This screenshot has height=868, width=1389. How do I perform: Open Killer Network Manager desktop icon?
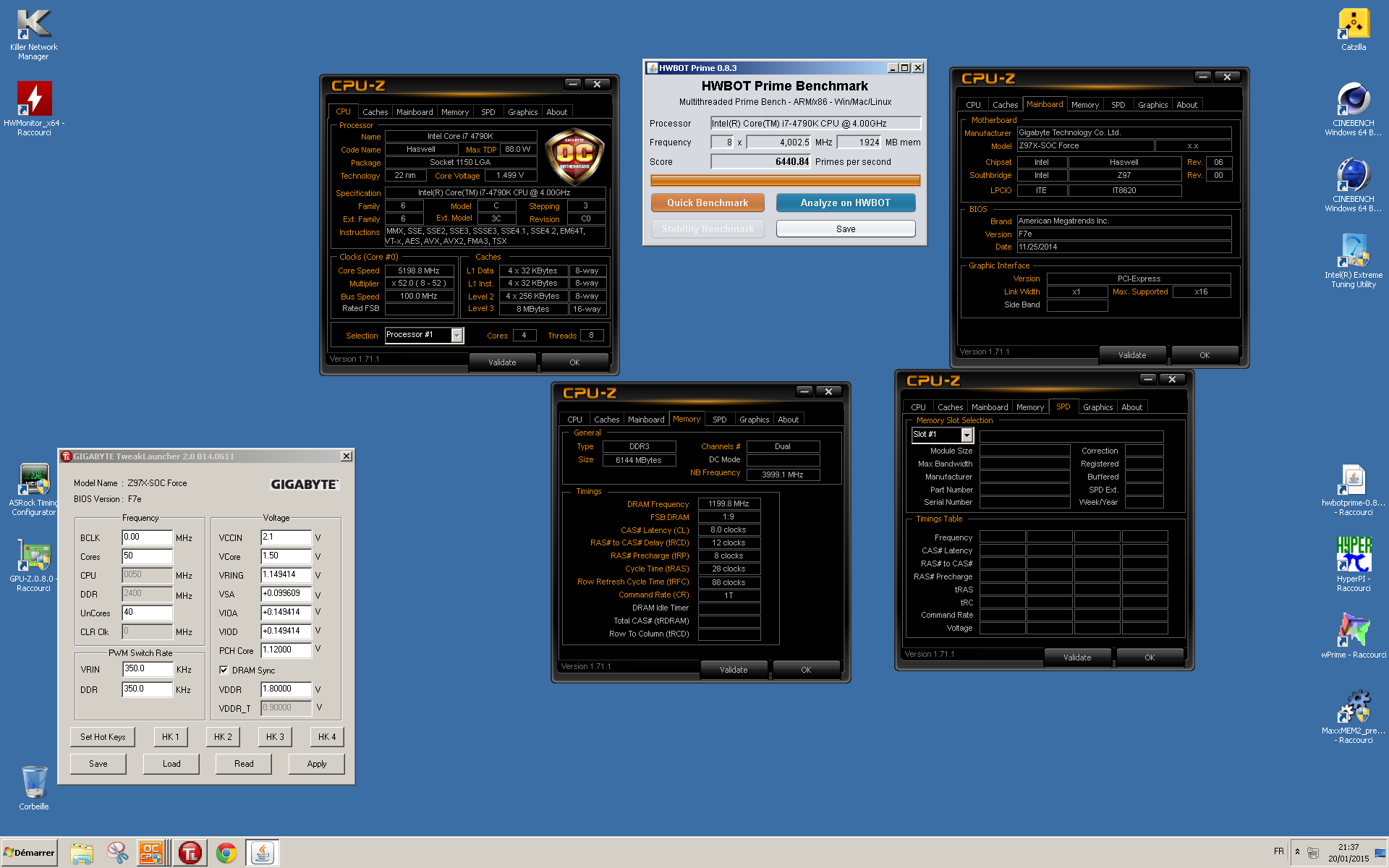pos(33,35)
